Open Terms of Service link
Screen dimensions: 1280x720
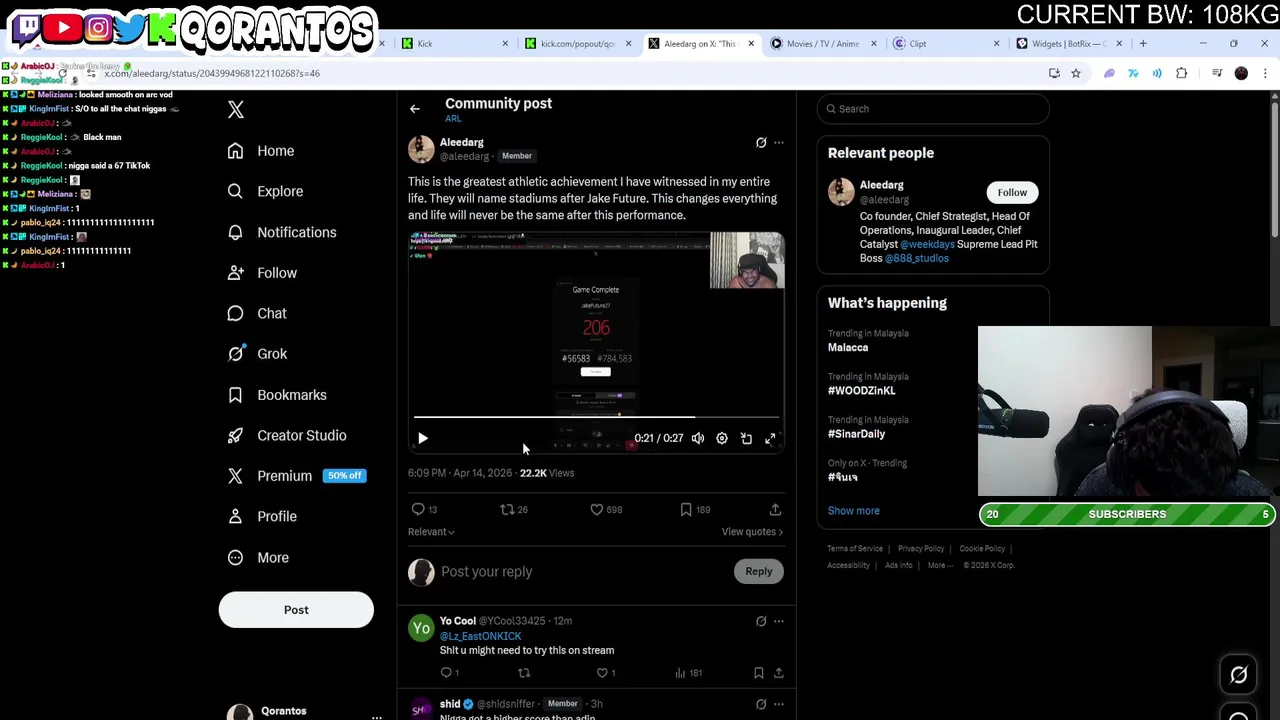point(855,549)
